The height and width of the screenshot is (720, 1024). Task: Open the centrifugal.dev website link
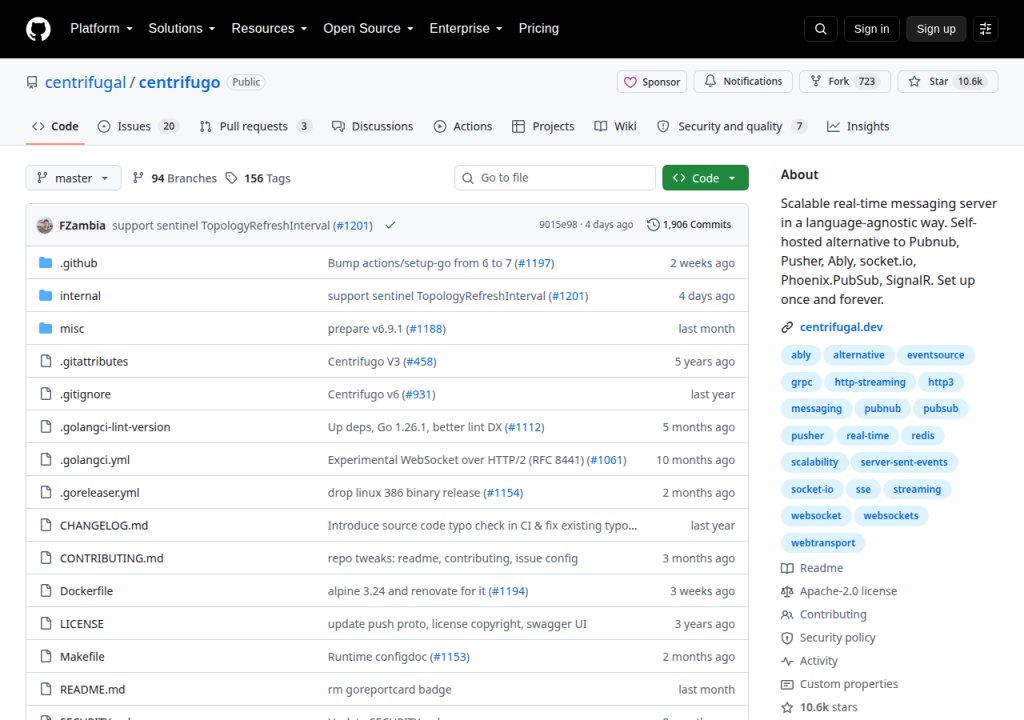[x=841, y=327]
